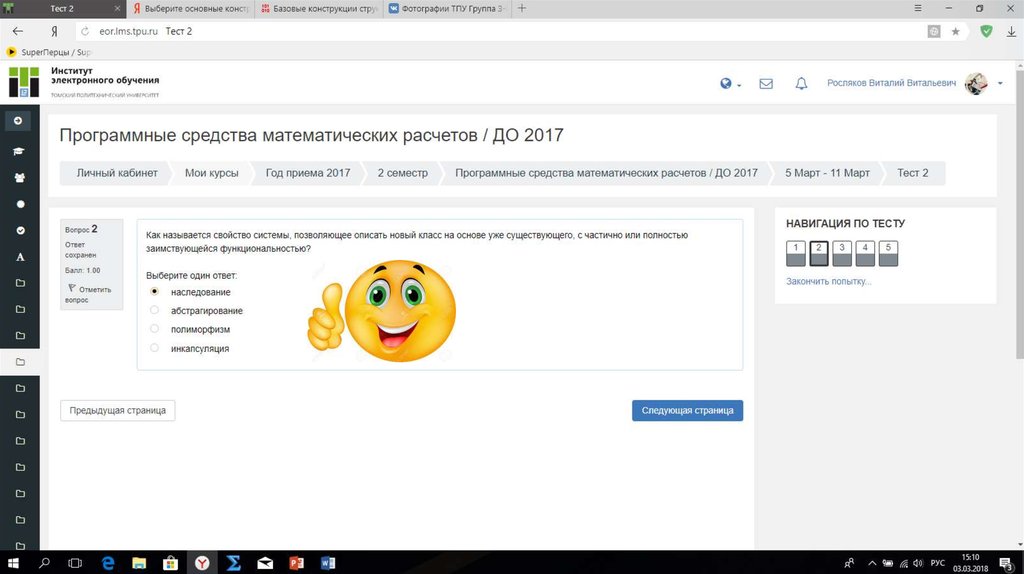Bookmark page with star icon
The width and height of the screenshot is (1024, 574).
(x=956, y=31)
